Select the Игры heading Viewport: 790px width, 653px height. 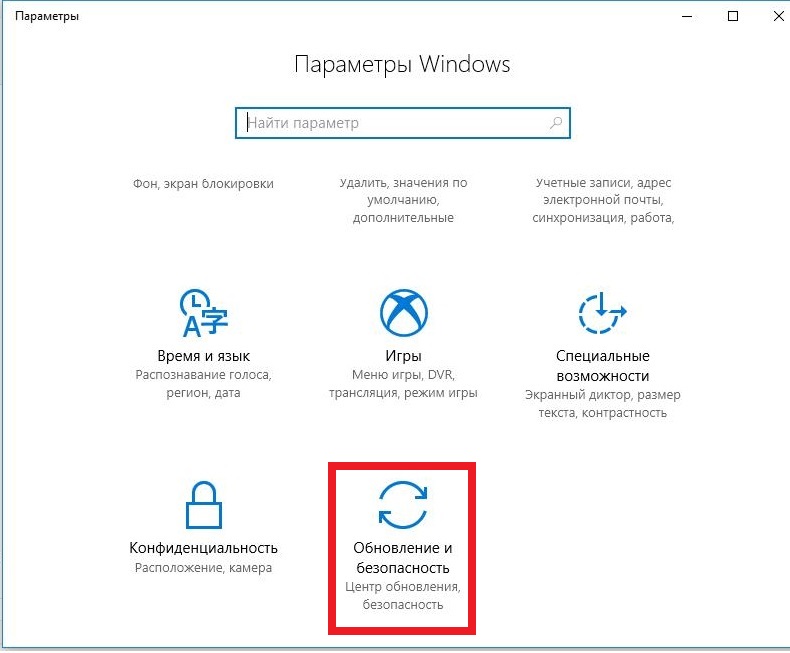(403, 356)
